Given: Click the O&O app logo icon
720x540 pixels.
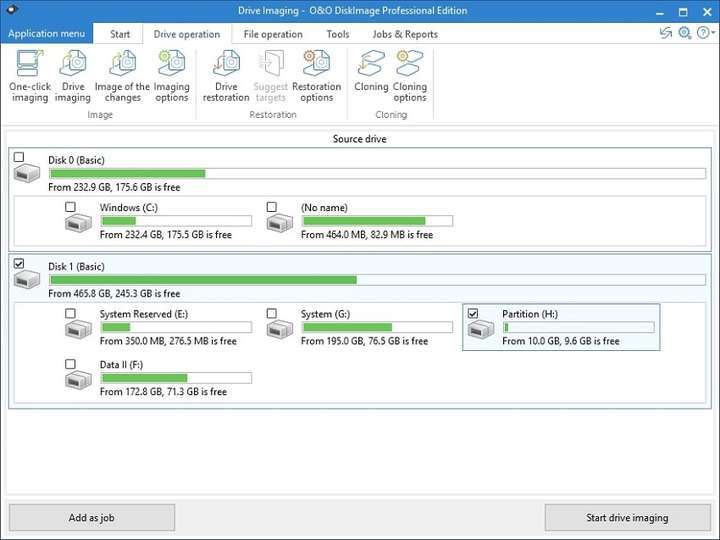Looking at the screenshot, I should click(11, 9).
